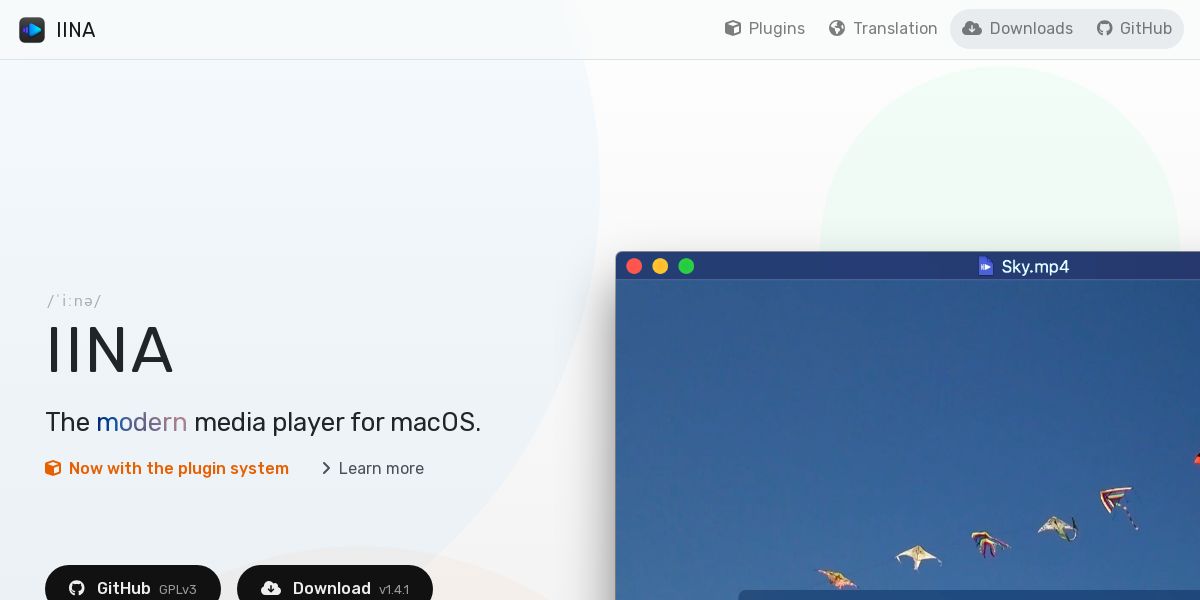1200x600 pixels.
Task: Click the word modern in tagline
Action: point(142,422)
